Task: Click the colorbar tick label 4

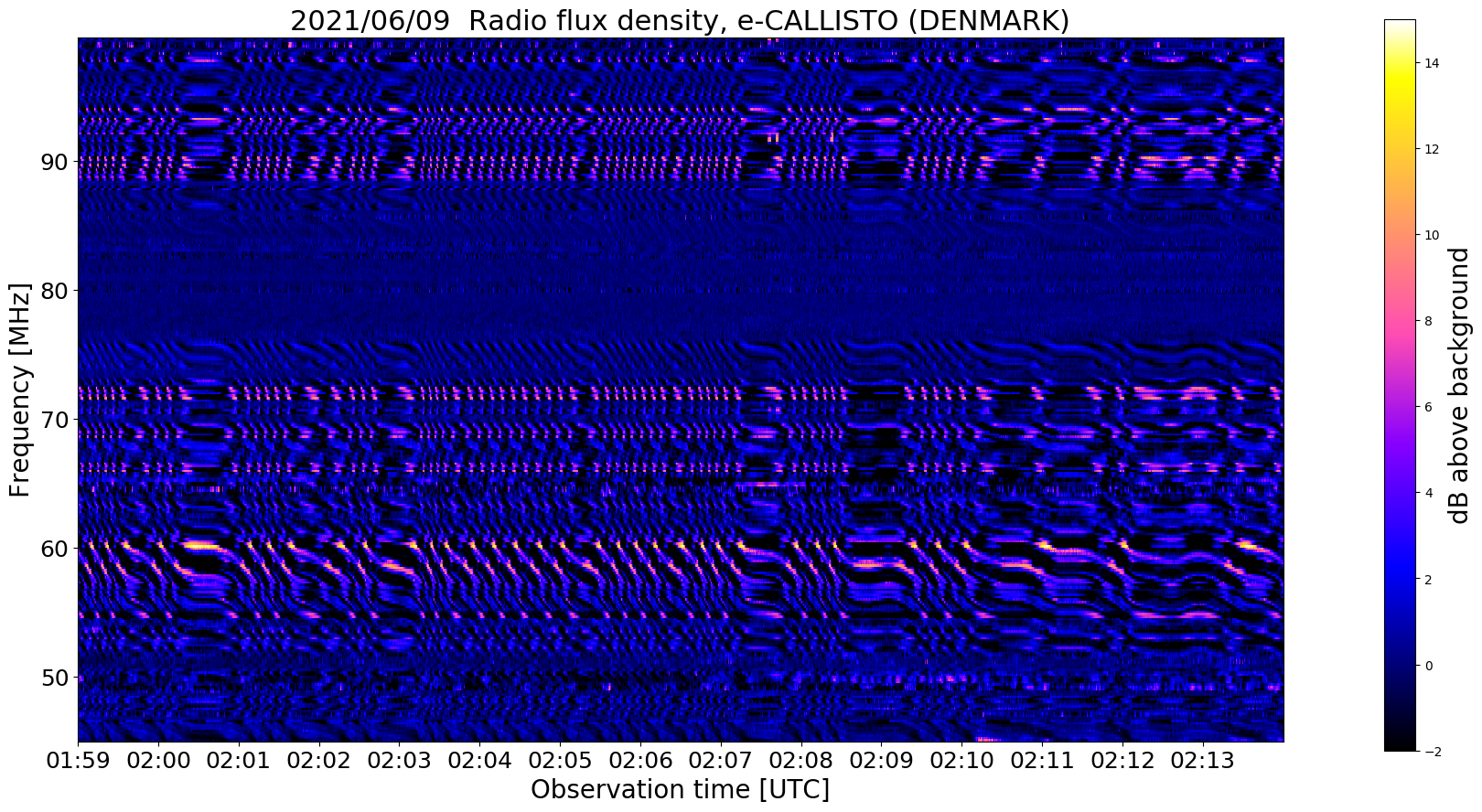Action: pos(1427,493)
